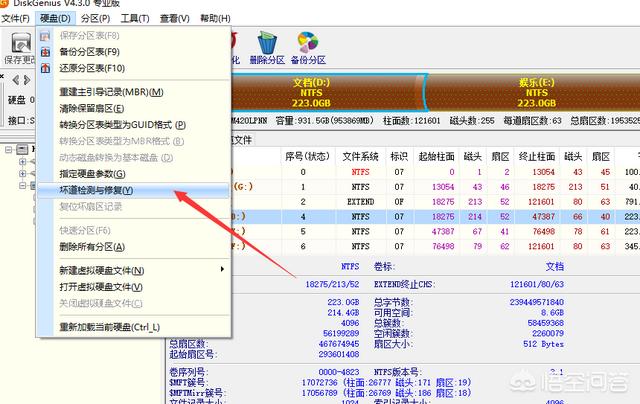Open the 帮助(H) menu
Viewport: 640px width, 404px height.
tap(215, 19)
